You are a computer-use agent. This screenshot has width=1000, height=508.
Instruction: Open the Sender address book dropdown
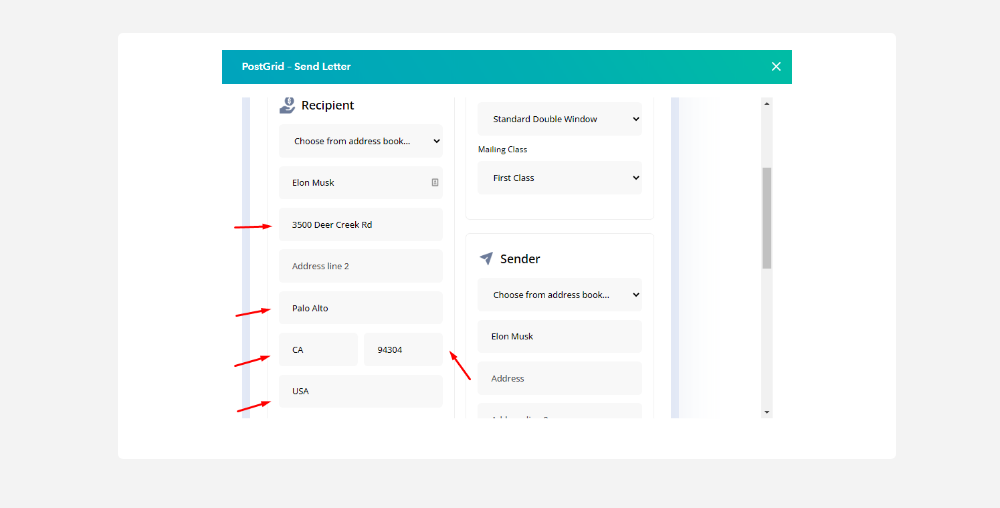[559, 295]
